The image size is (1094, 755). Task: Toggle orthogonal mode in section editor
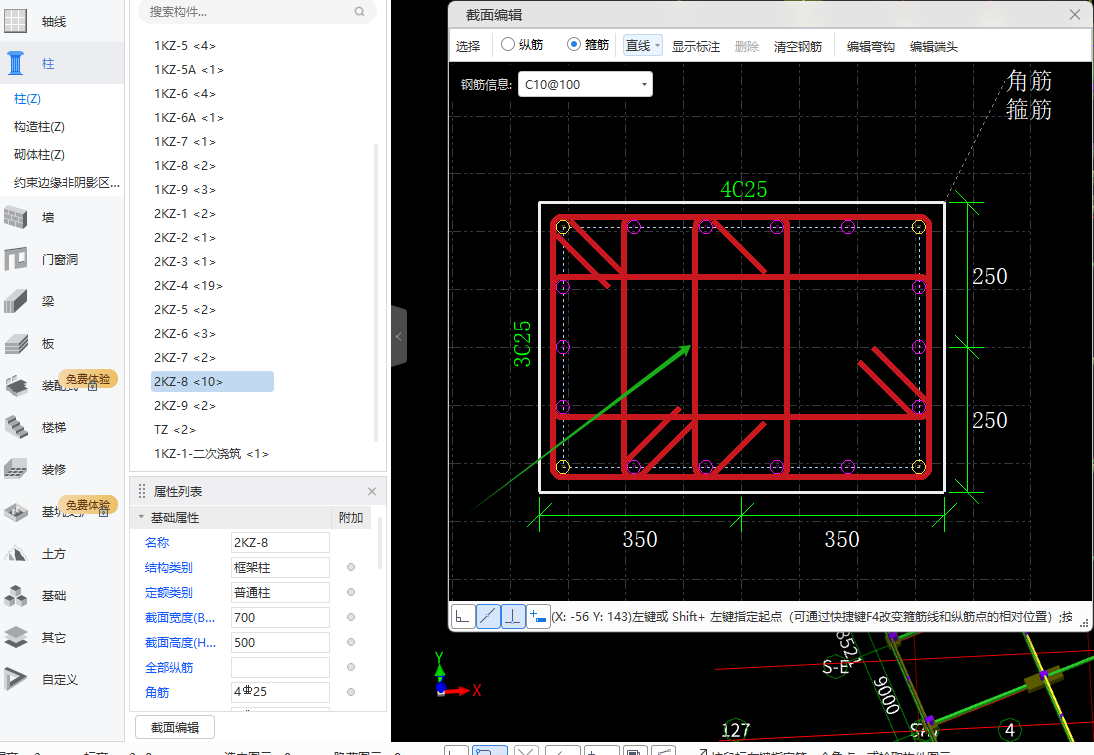pos(463,616)
